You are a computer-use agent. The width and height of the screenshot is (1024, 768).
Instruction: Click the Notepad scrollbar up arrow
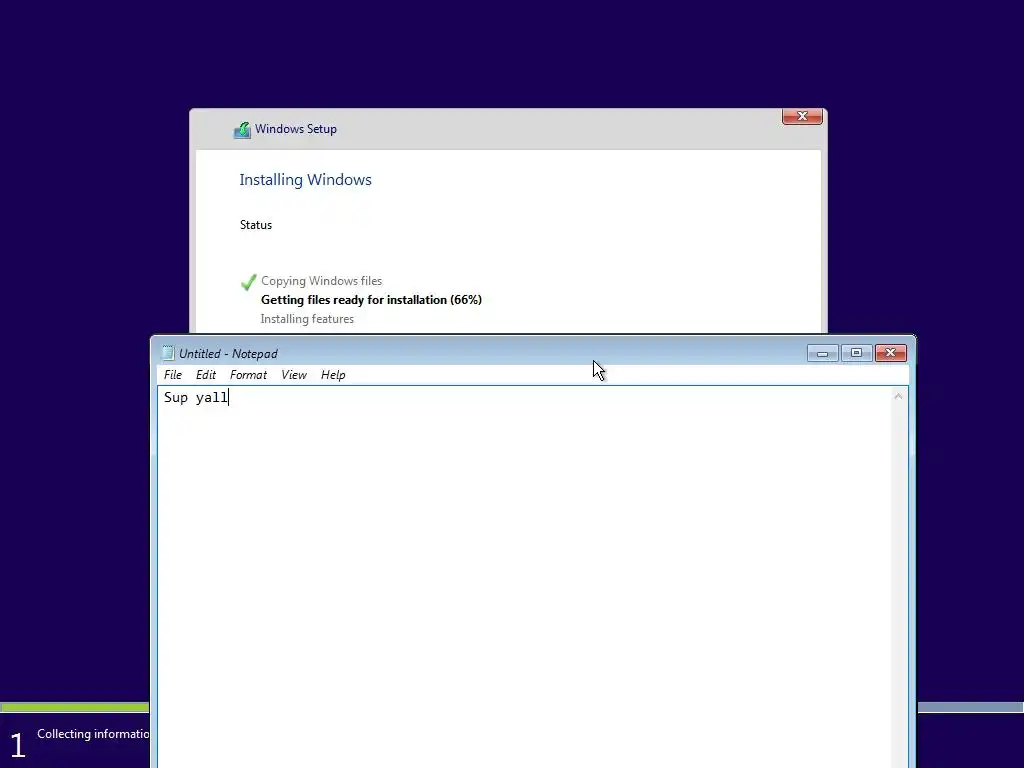point(898,396)
